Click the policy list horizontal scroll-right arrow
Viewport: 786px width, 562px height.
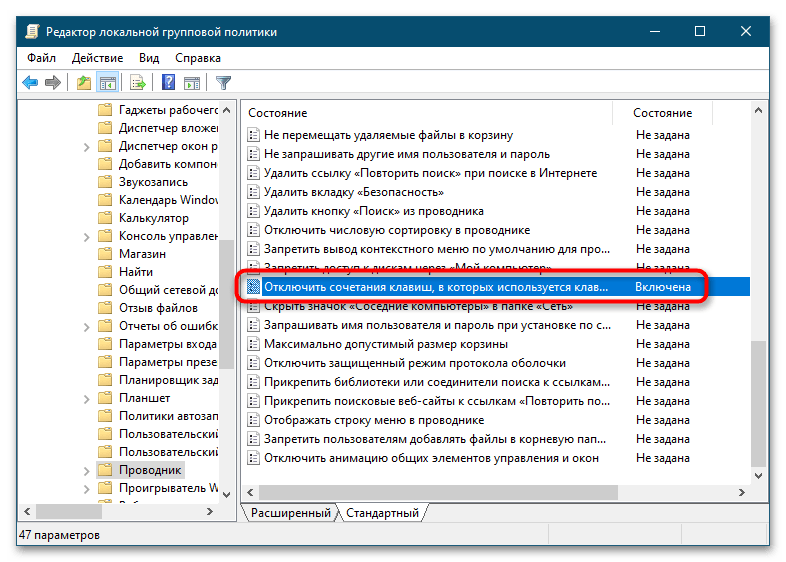(741, 492)
